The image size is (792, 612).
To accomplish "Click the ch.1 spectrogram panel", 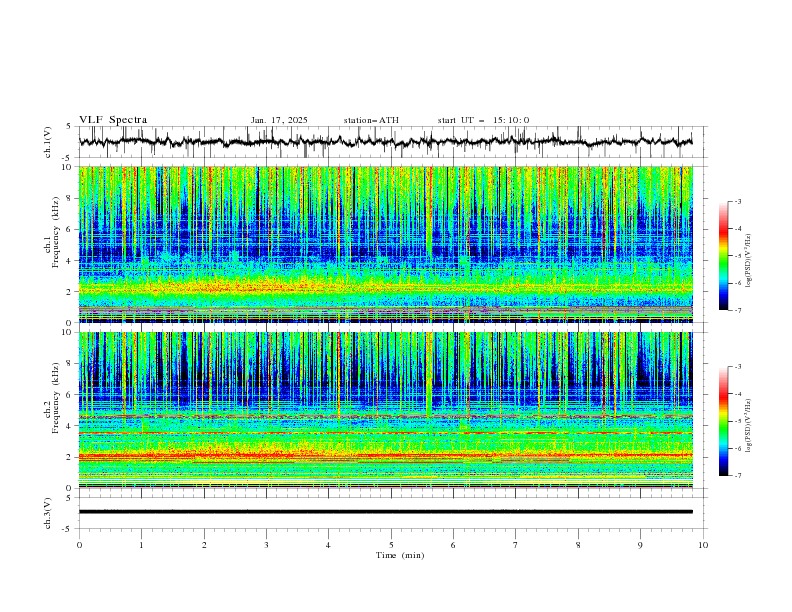I will [x=385, y=244].
